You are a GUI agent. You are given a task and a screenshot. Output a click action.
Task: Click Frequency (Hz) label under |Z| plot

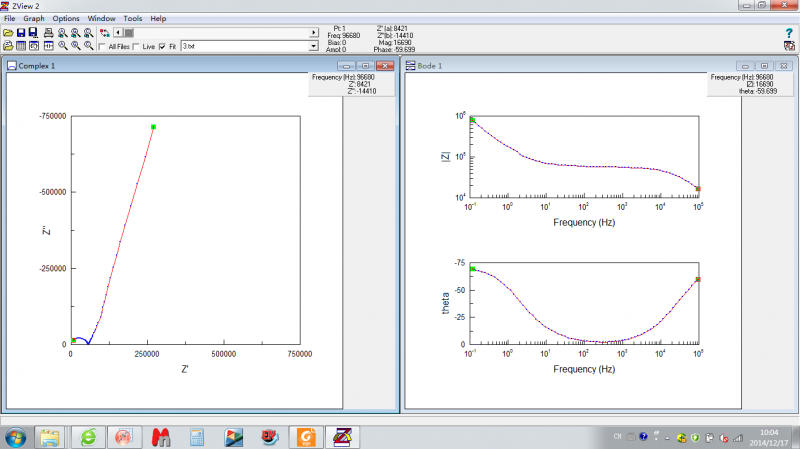coord(584,222)
